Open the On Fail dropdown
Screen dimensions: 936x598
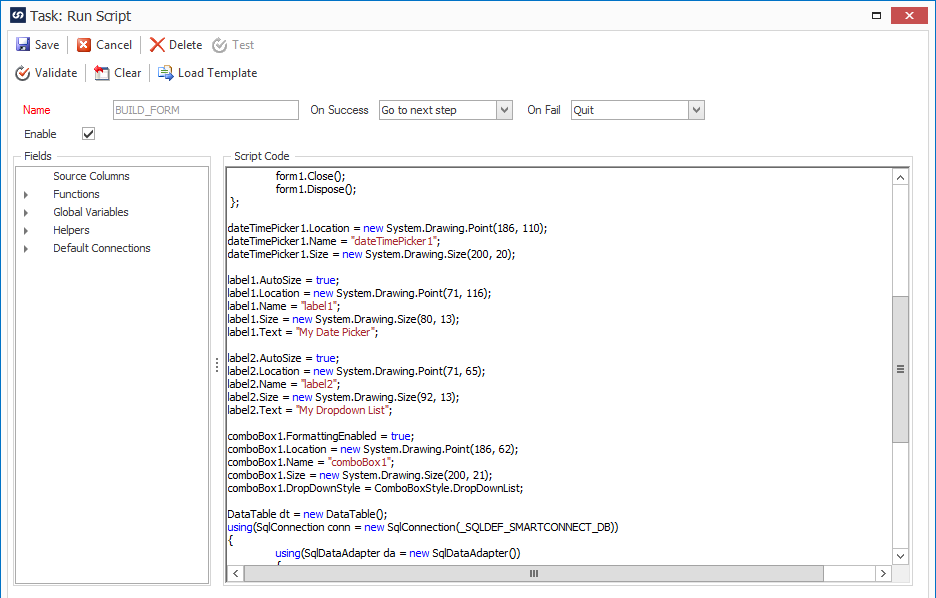(696, 110)
